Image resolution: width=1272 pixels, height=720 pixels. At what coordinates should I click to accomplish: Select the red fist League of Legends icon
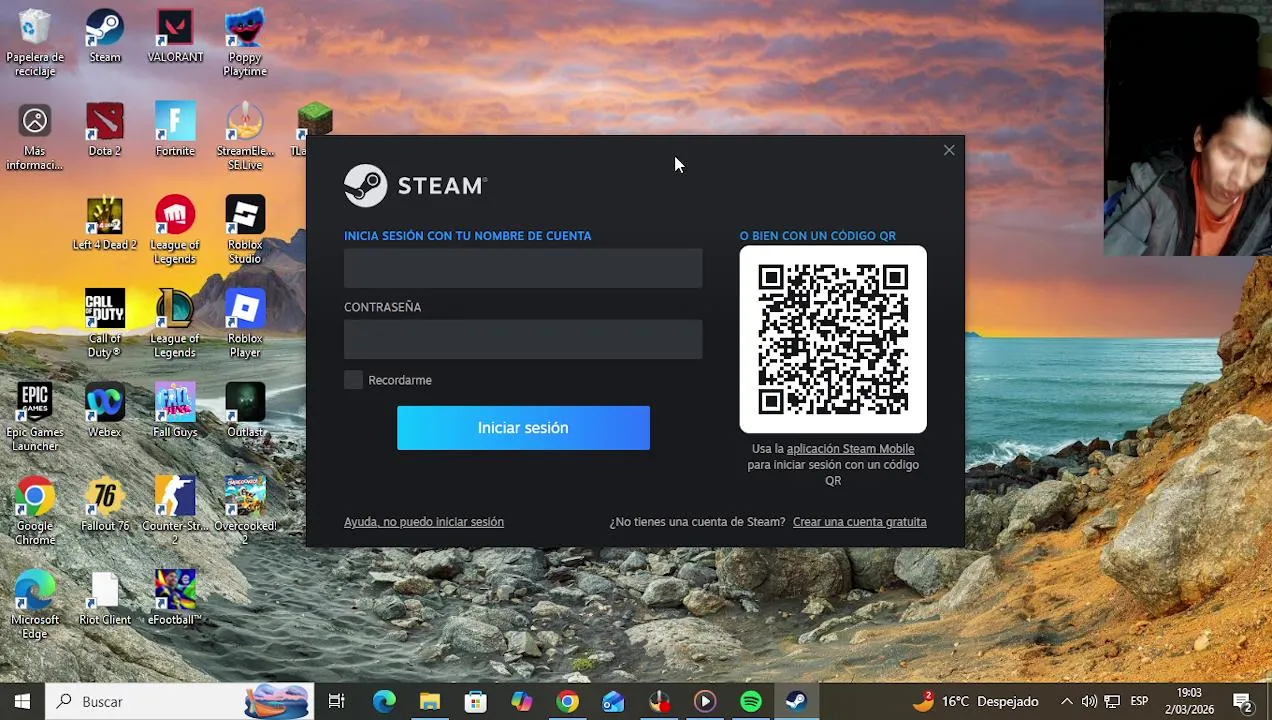175,231
